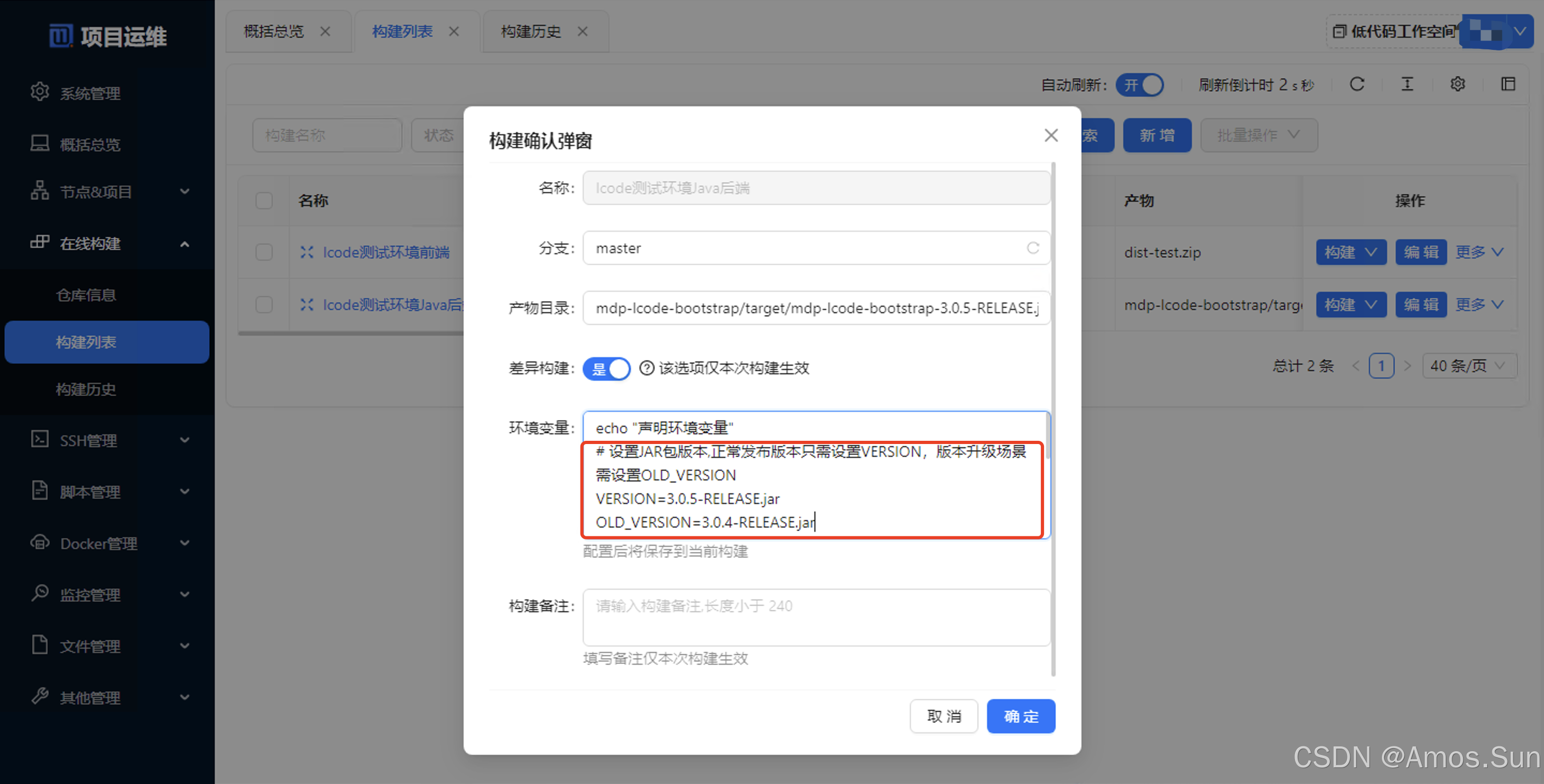Click the 取消 button in dialog

tap(944, 716)
